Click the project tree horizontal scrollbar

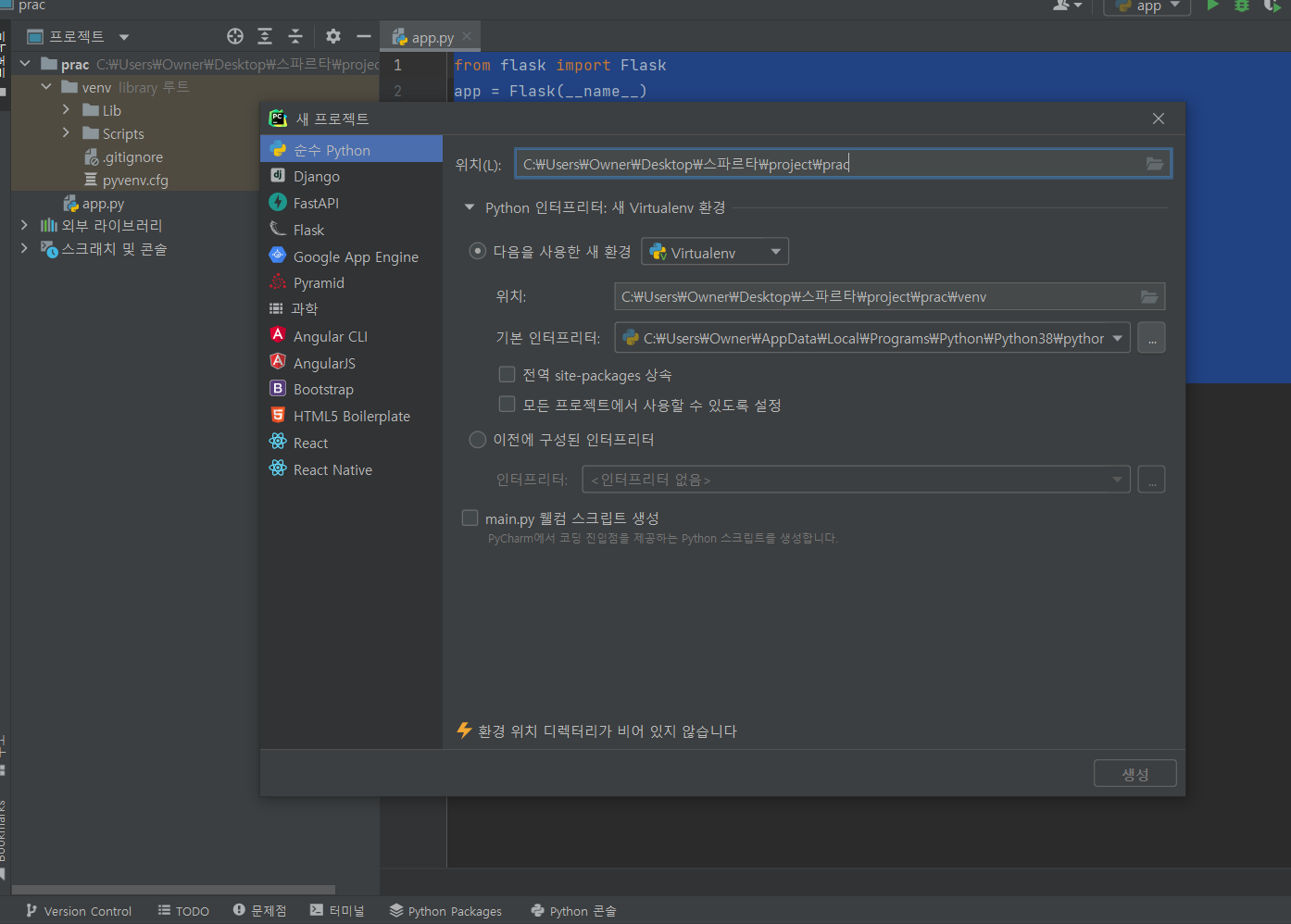pos(173,890)
